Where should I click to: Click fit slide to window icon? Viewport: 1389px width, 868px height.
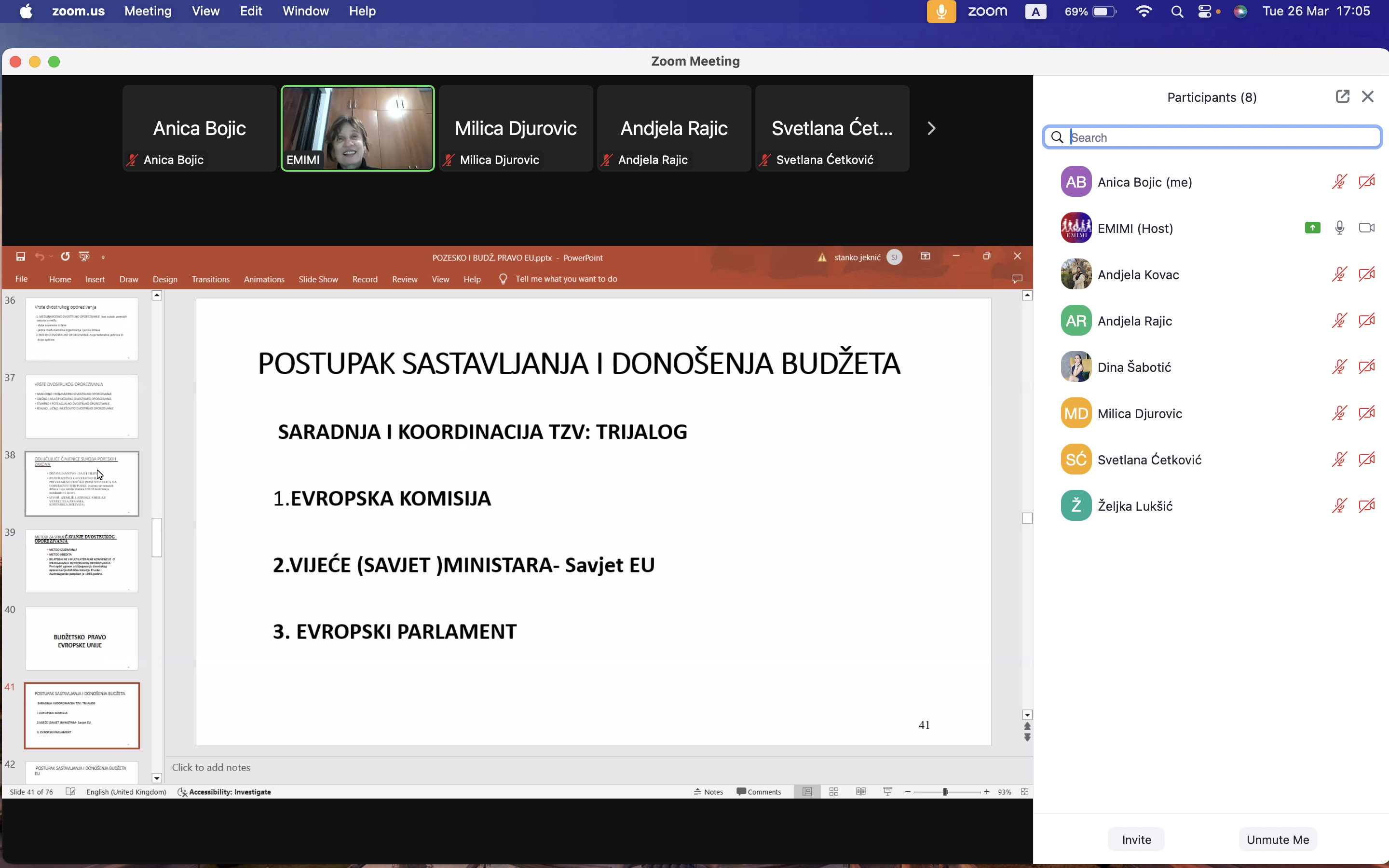[1024, 792]
